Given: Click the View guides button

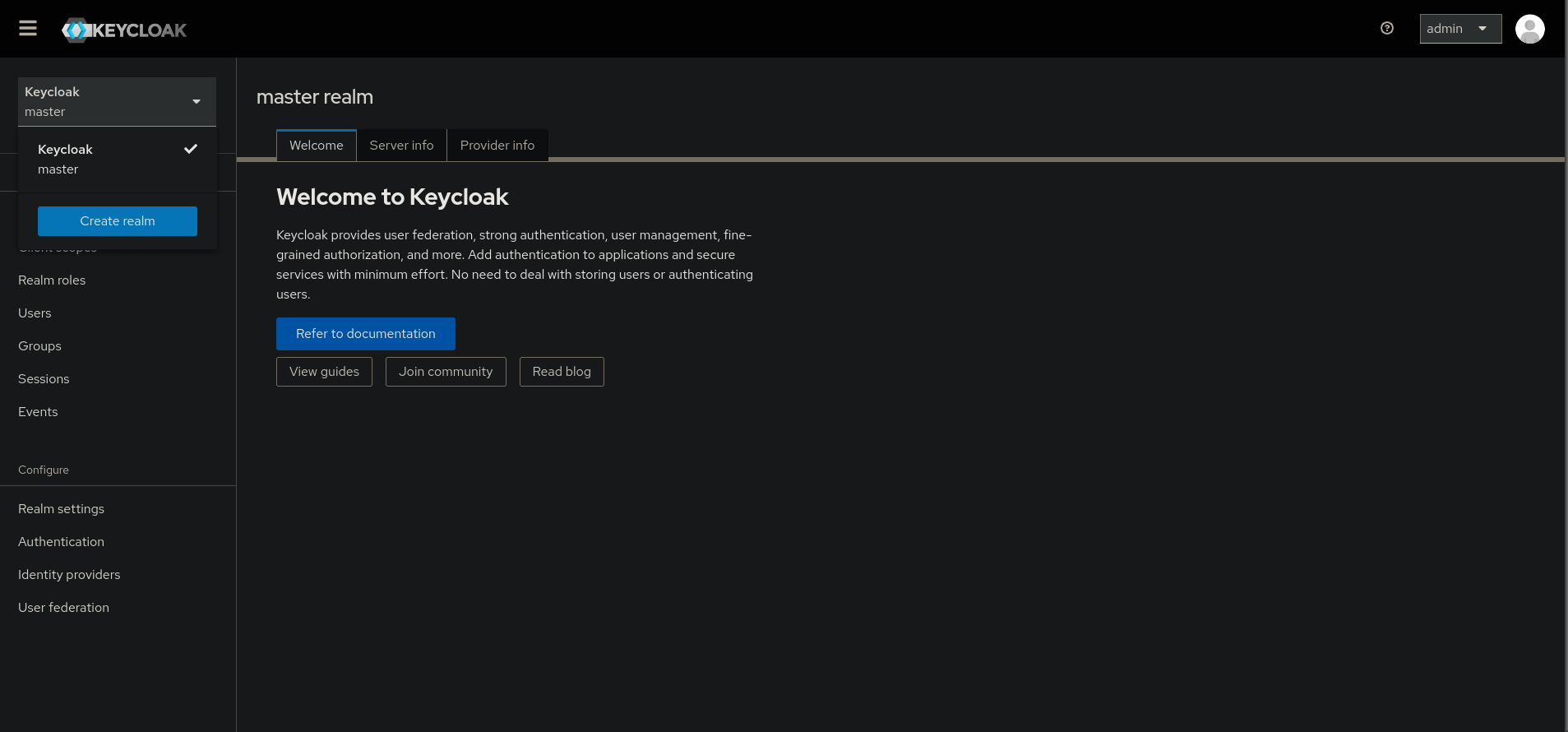Looking at the screenshot, I should [324, 372].
